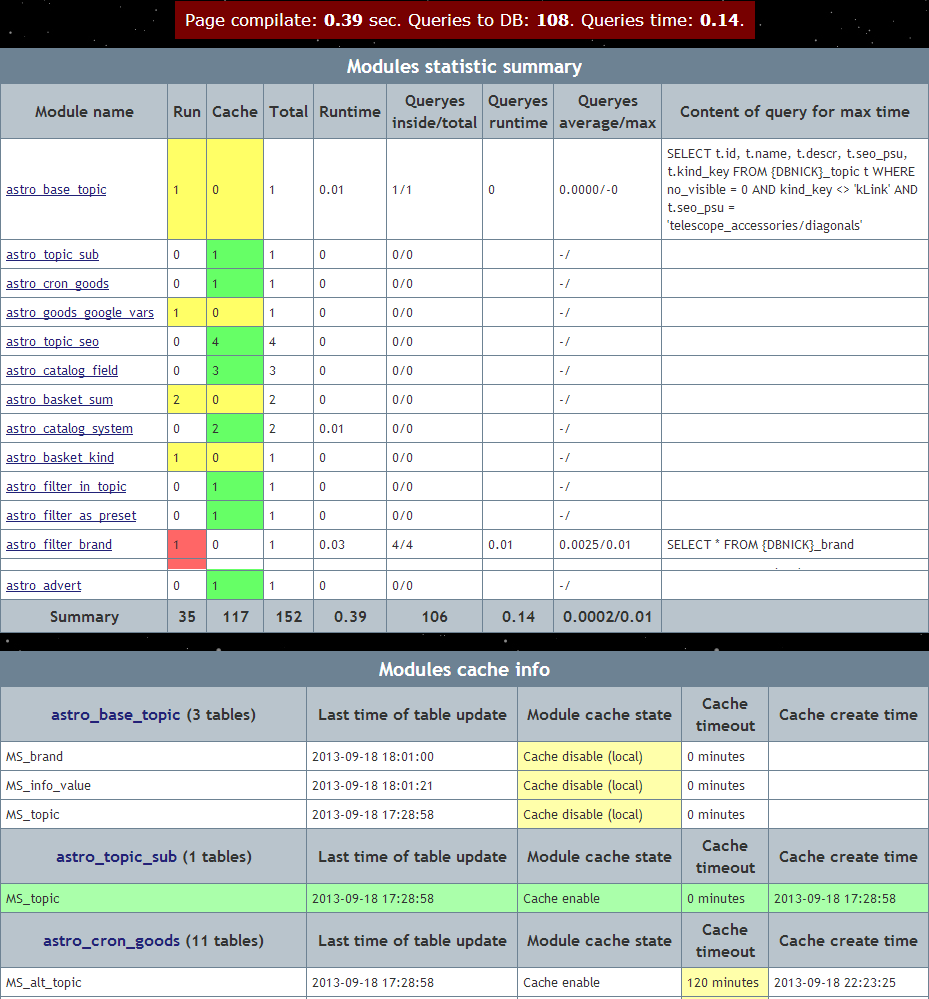Follow the astro_basket_kind link

(60, 457)
